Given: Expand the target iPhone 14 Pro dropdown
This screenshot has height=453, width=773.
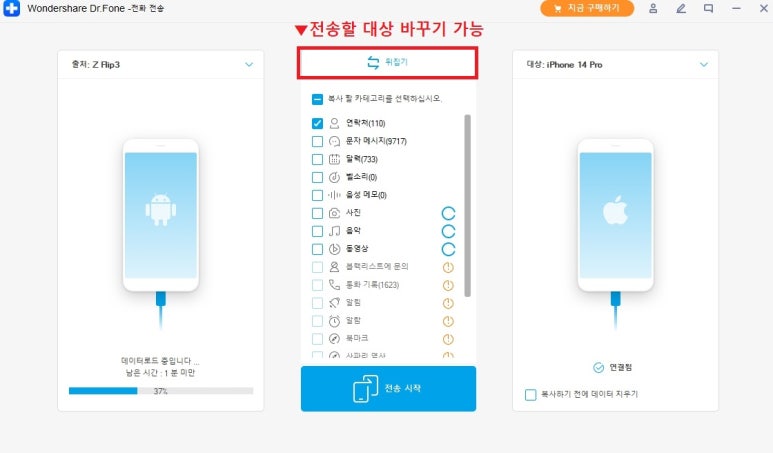Looking at the screenshot, I should pos(703,65).
